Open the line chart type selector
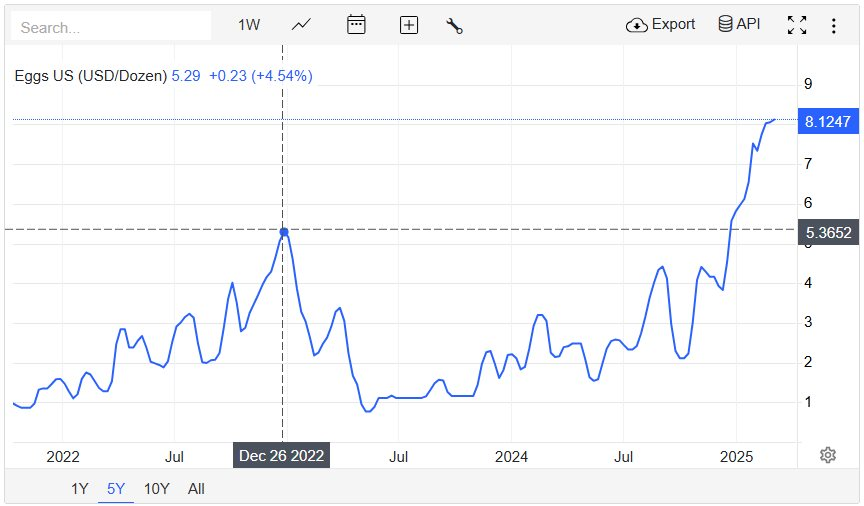The image size is (864, 506). [301, 25]
